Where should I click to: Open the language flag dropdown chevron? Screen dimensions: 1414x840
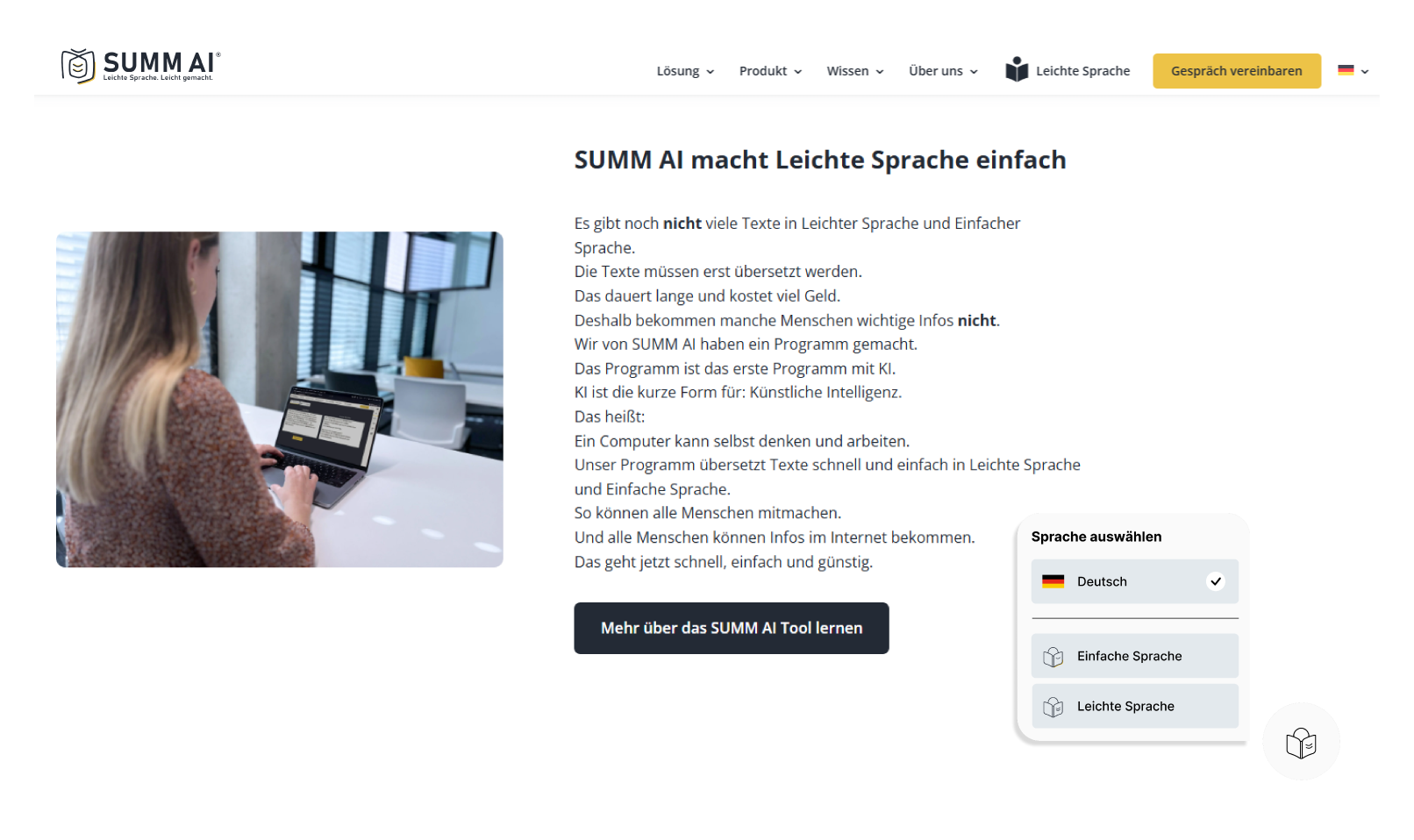(x=1365, y=72)
